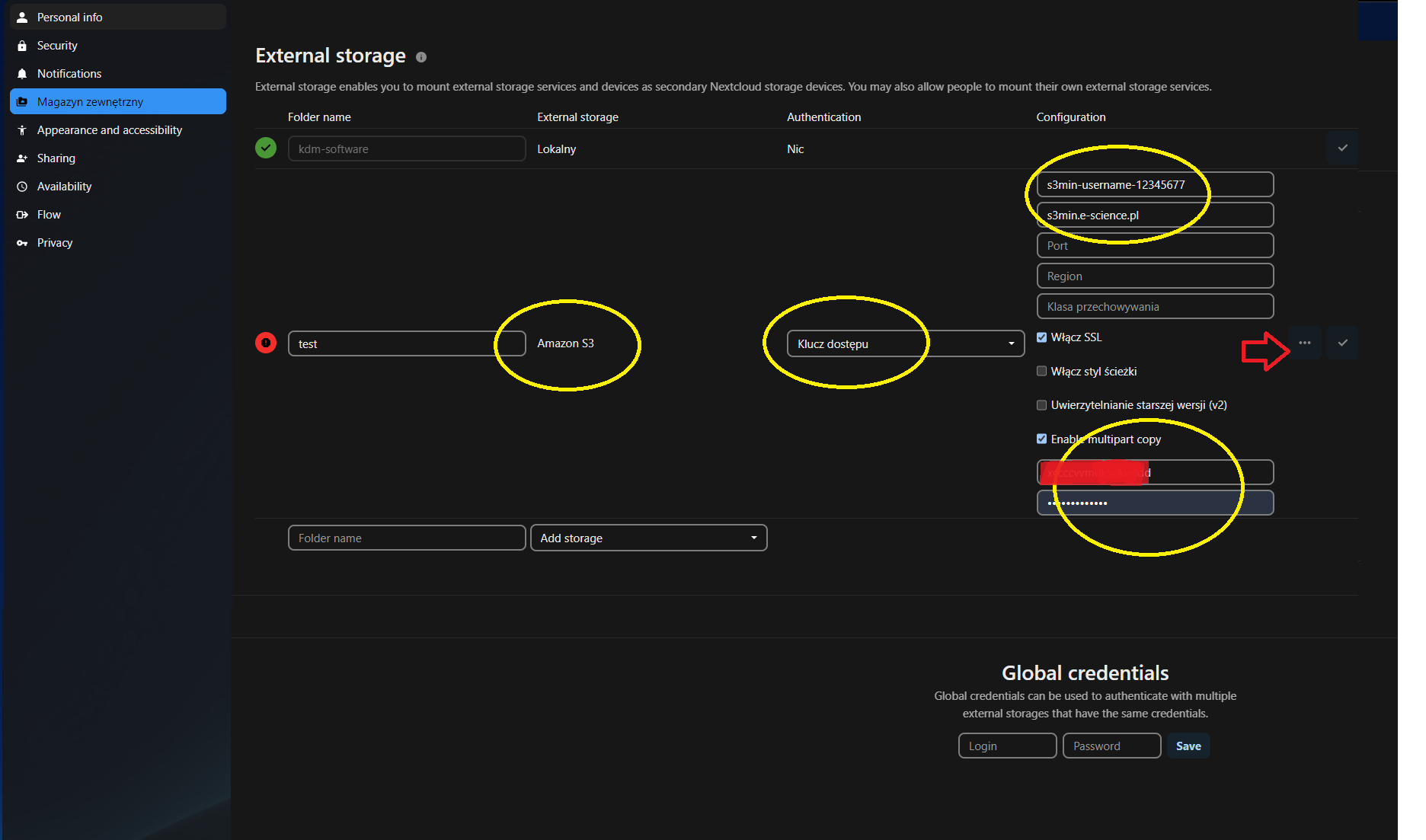1426x840 pixels.
Task: Open Sharing settings in sidebar
Action: click(56, 158)
